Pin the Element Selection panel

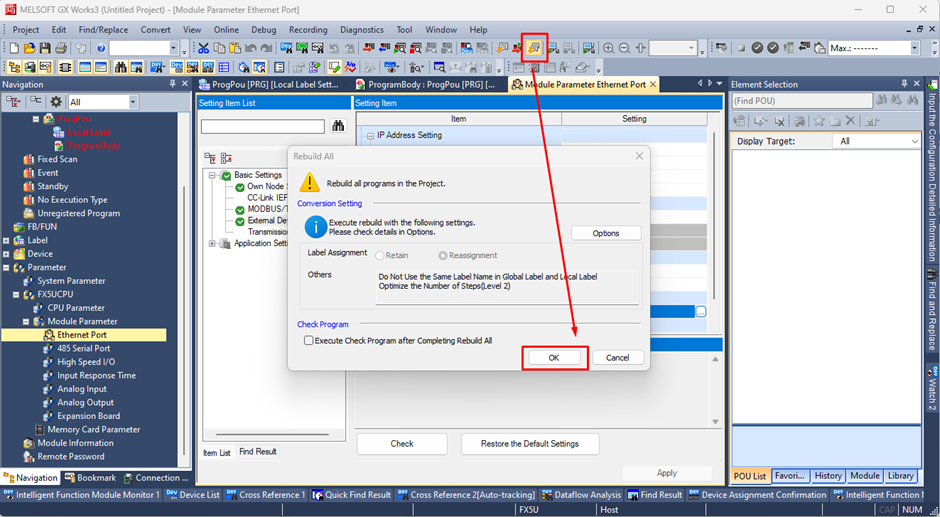coord(905,85)
